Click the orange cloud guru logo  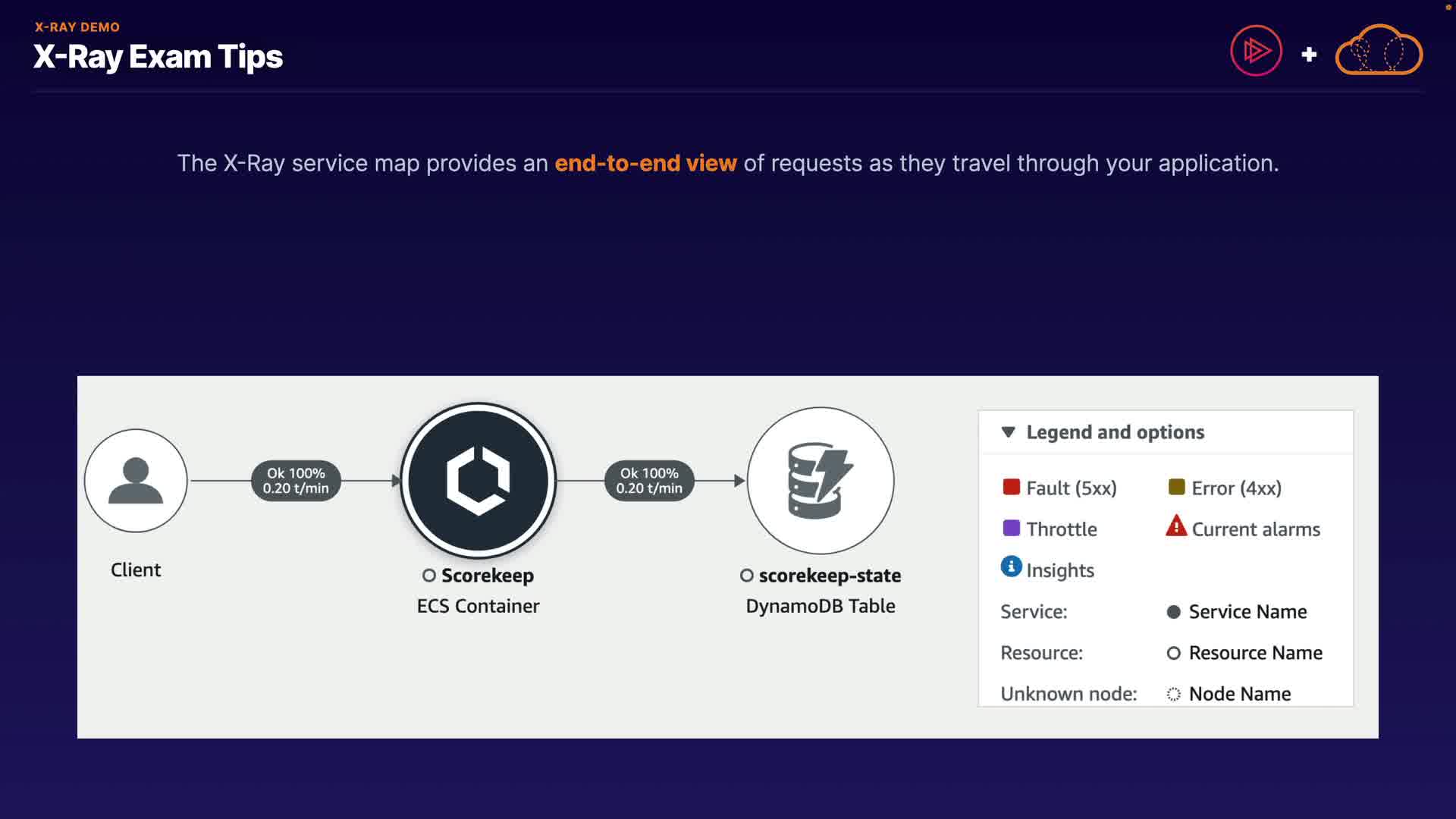click(1379, 52)
